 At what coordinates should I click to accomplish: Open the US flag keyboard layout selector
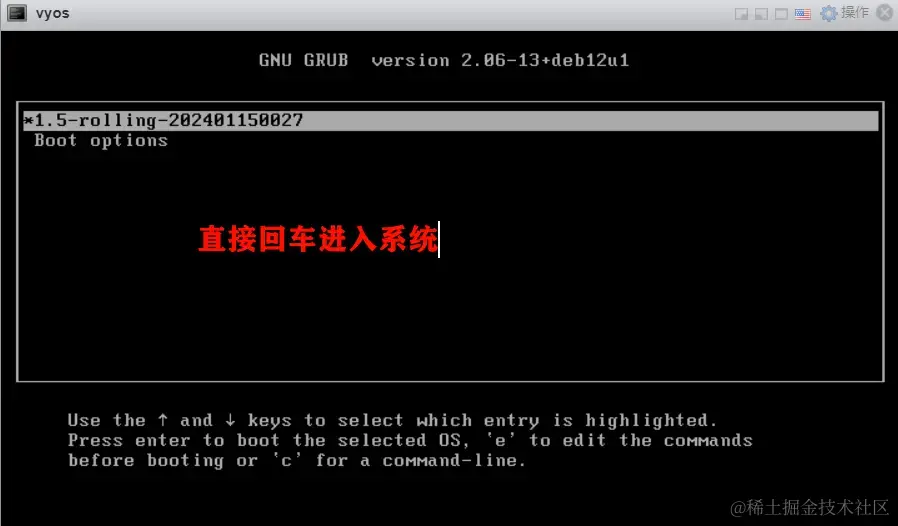pos(803,14)
